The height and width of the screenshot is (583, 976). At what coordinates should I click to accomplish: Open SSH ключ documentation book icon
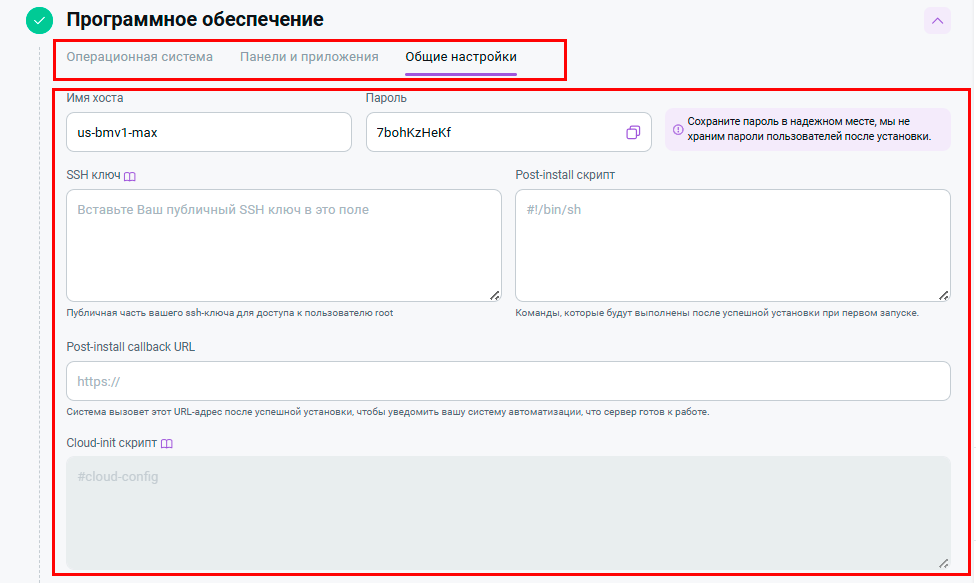coord(130,176)
